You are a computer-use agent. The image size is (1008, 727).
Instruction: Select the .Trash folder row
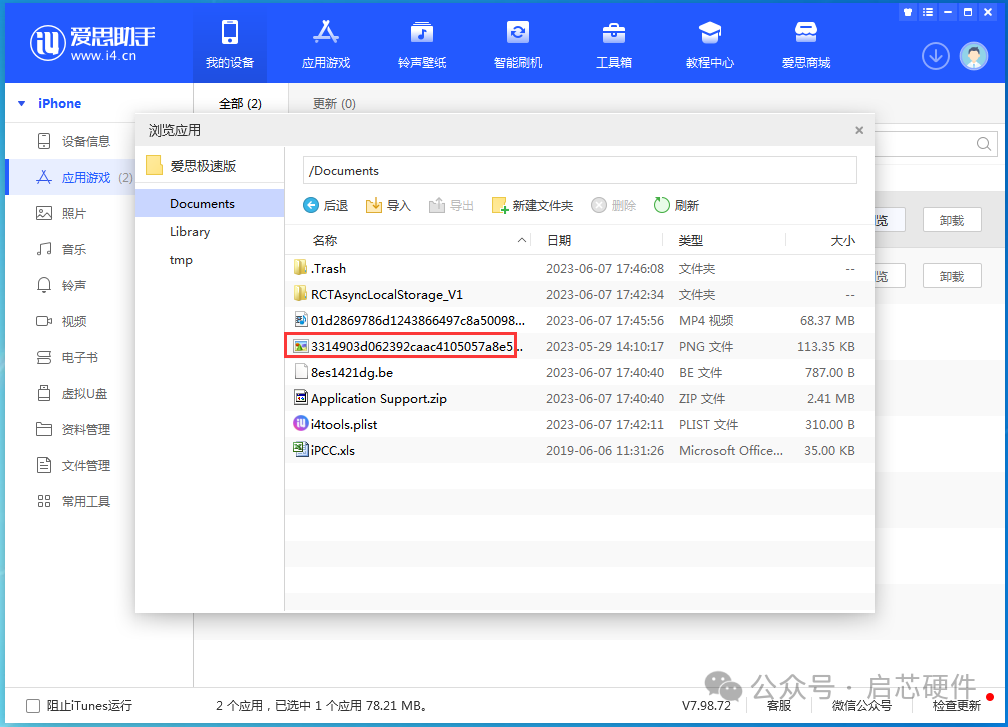pyautogui.click(x=579, y=268)
